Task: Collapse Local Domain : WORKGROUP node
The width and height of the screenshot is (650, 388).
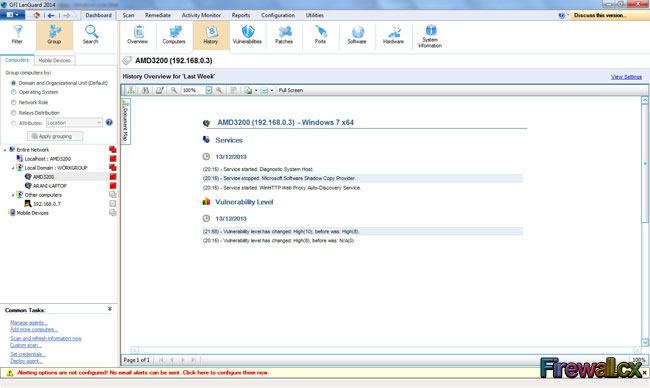Action: [x=13, y=168]
